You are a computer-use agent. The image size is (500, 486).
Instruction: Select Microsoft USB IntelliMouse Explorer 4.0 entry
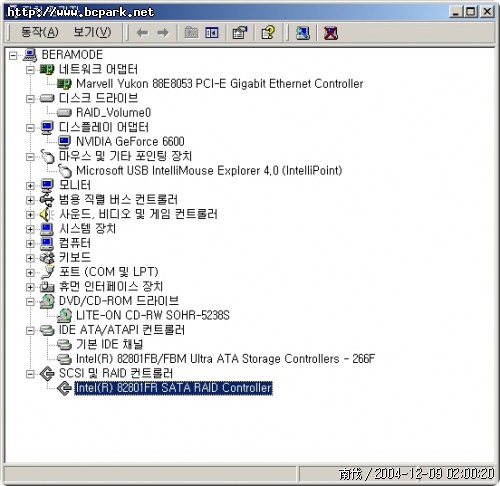pyautogui.click(x=209, y=171)
